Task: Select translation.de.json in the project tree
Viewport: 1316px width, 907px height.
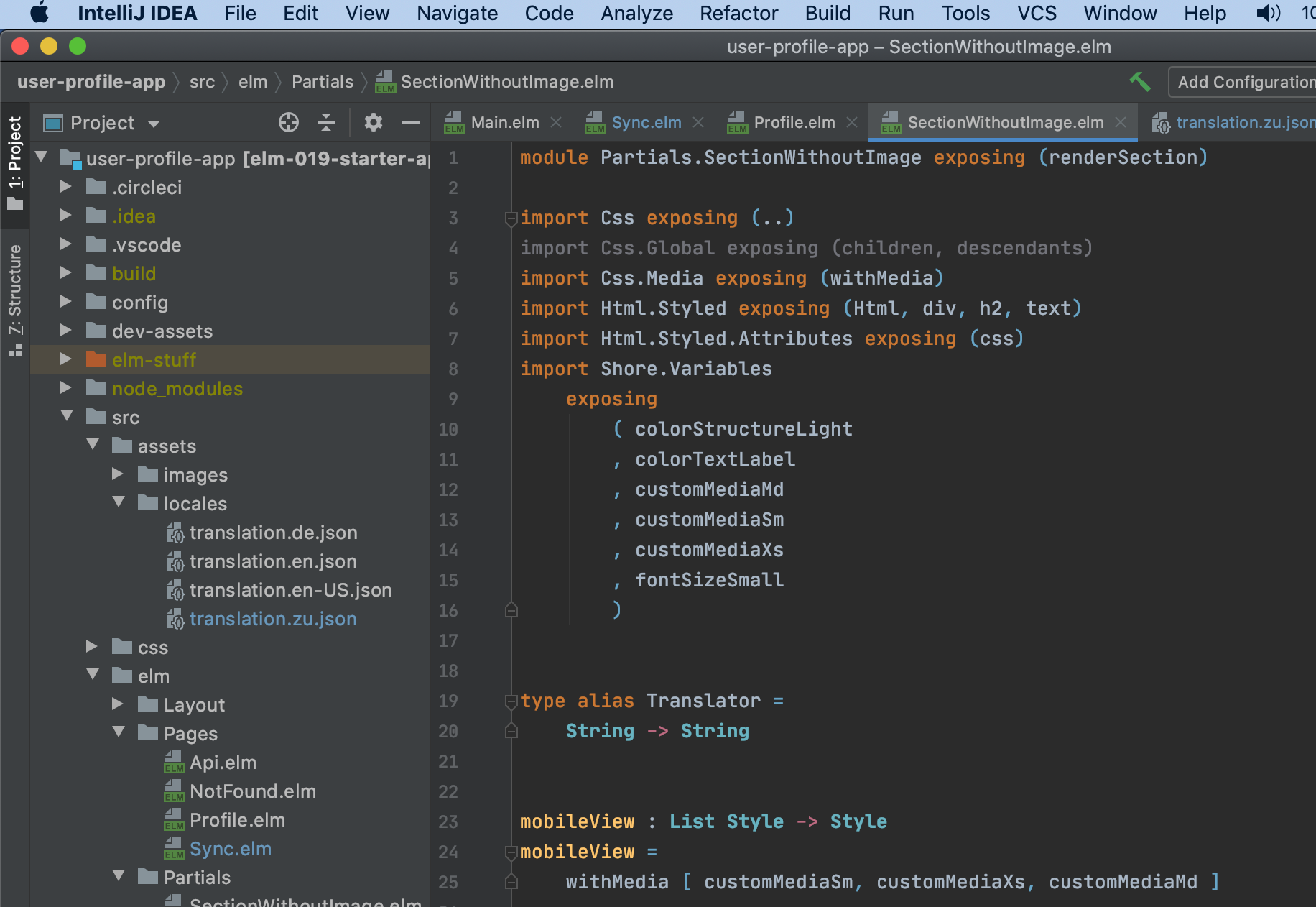Action: (273, 533)
